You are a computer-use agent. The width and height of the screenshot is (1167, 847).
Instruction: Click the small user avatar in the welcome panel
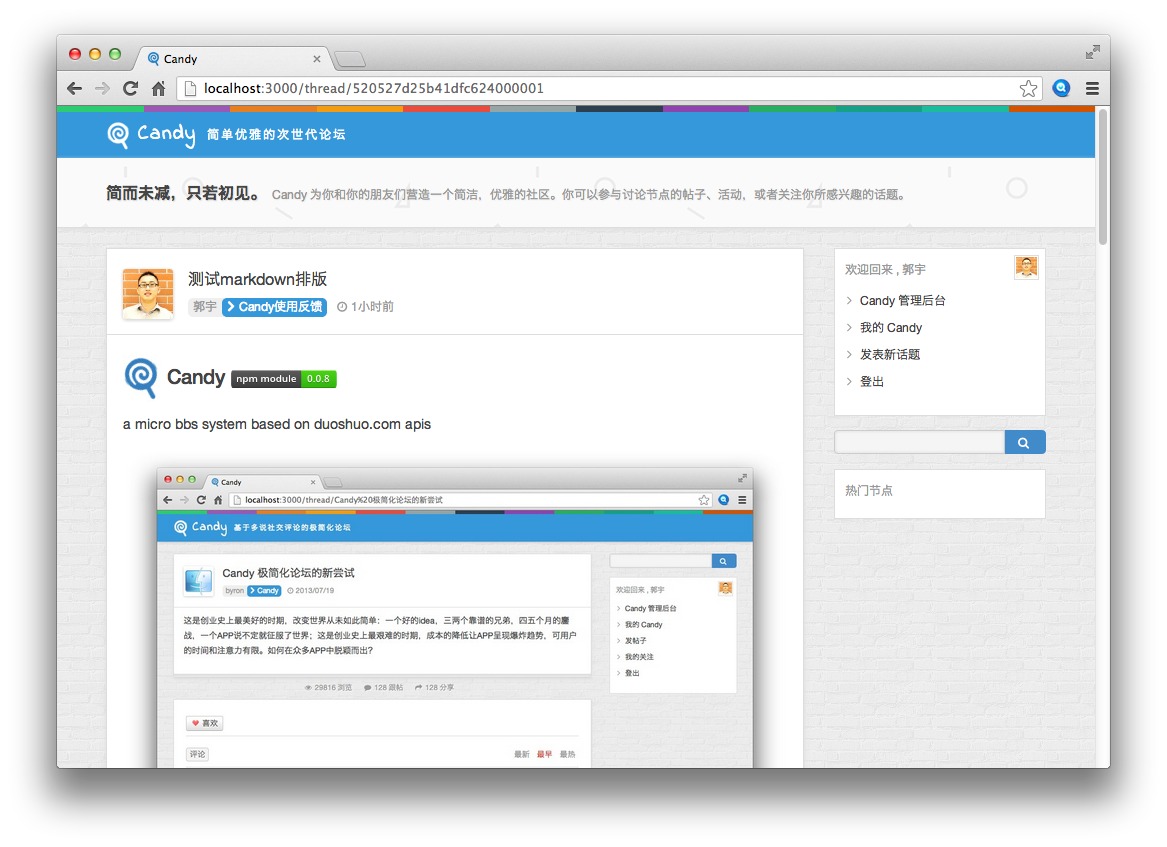[1026, 267]
